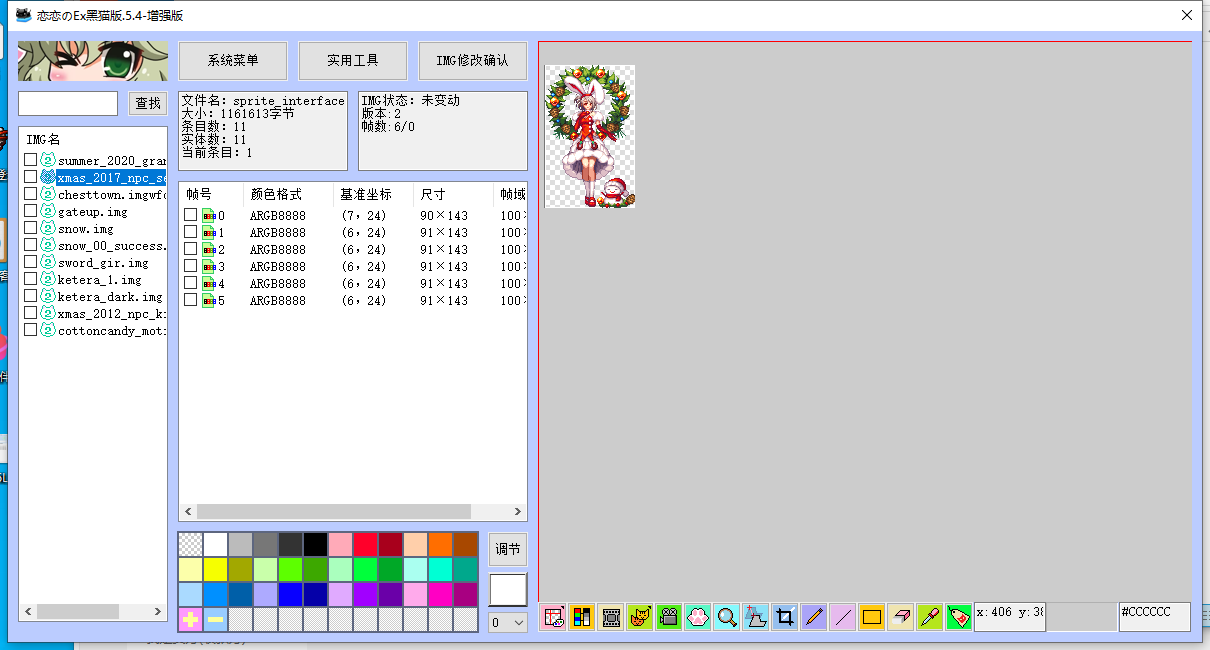The width and height of the screenshot is (1210, 650).
Task: Click the yellow plus add-color button
Action: pos(190,620)
